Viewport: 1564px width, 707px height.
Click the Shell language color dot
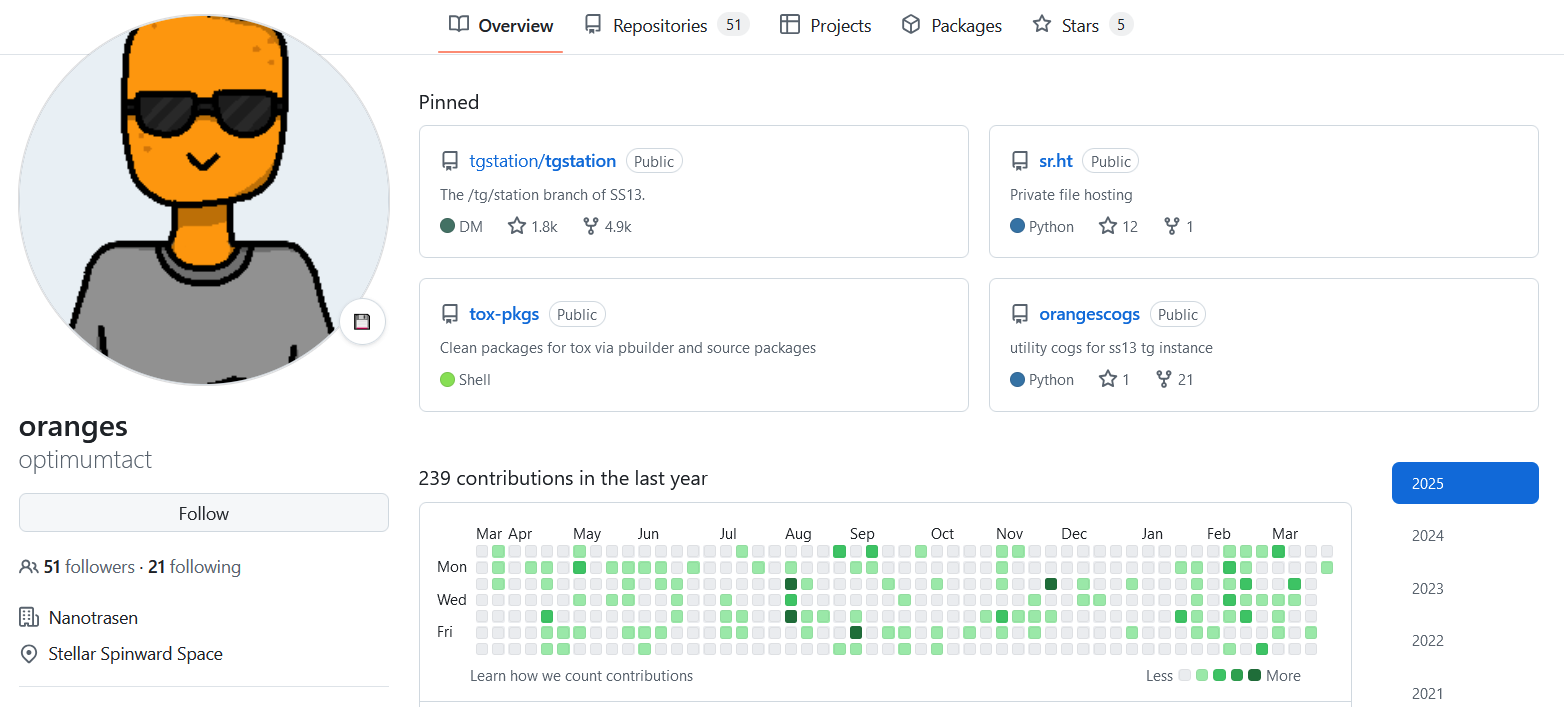tap(448, 379)
